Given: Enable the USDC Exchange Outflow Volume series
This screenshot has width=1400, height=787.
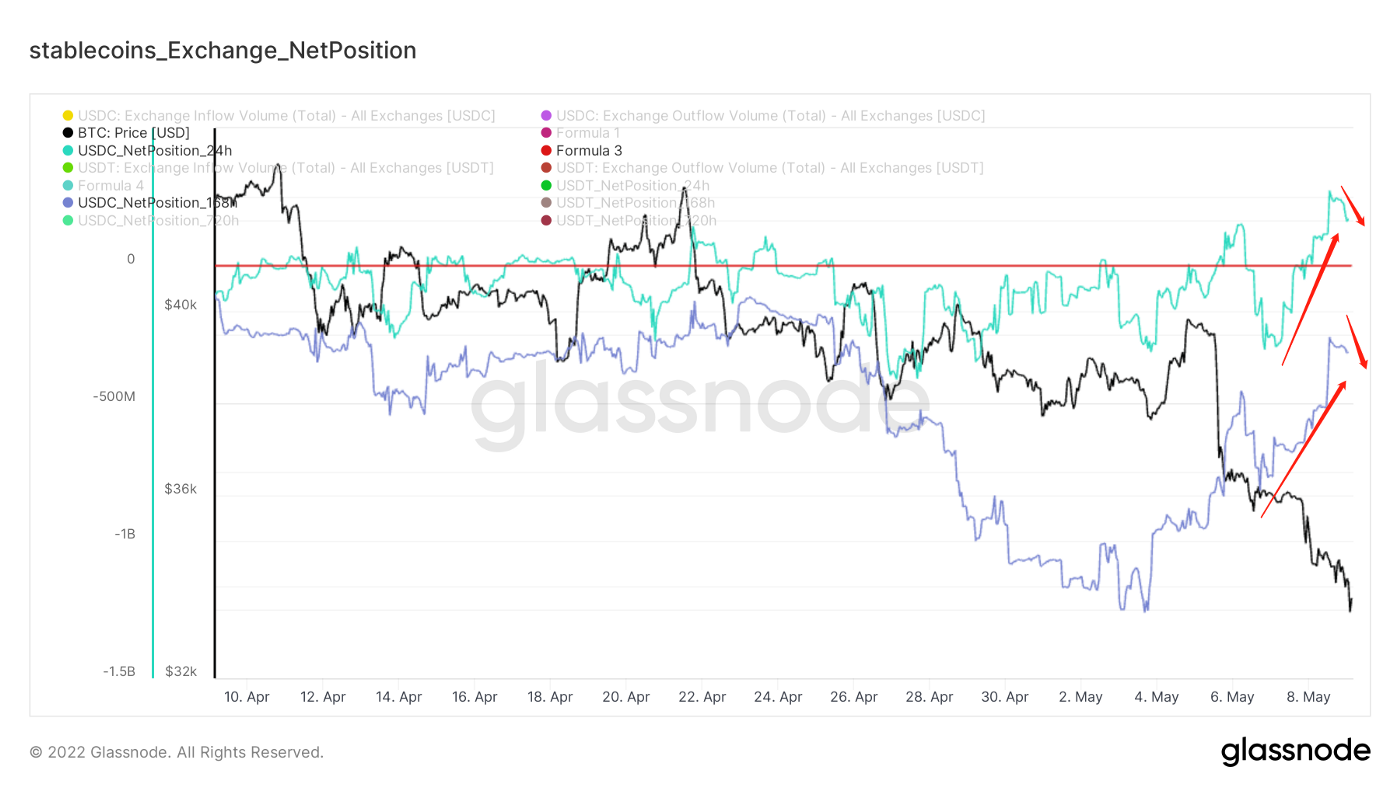Looking at the screenshot, I should pyautogui.click(x=770, y=116).
